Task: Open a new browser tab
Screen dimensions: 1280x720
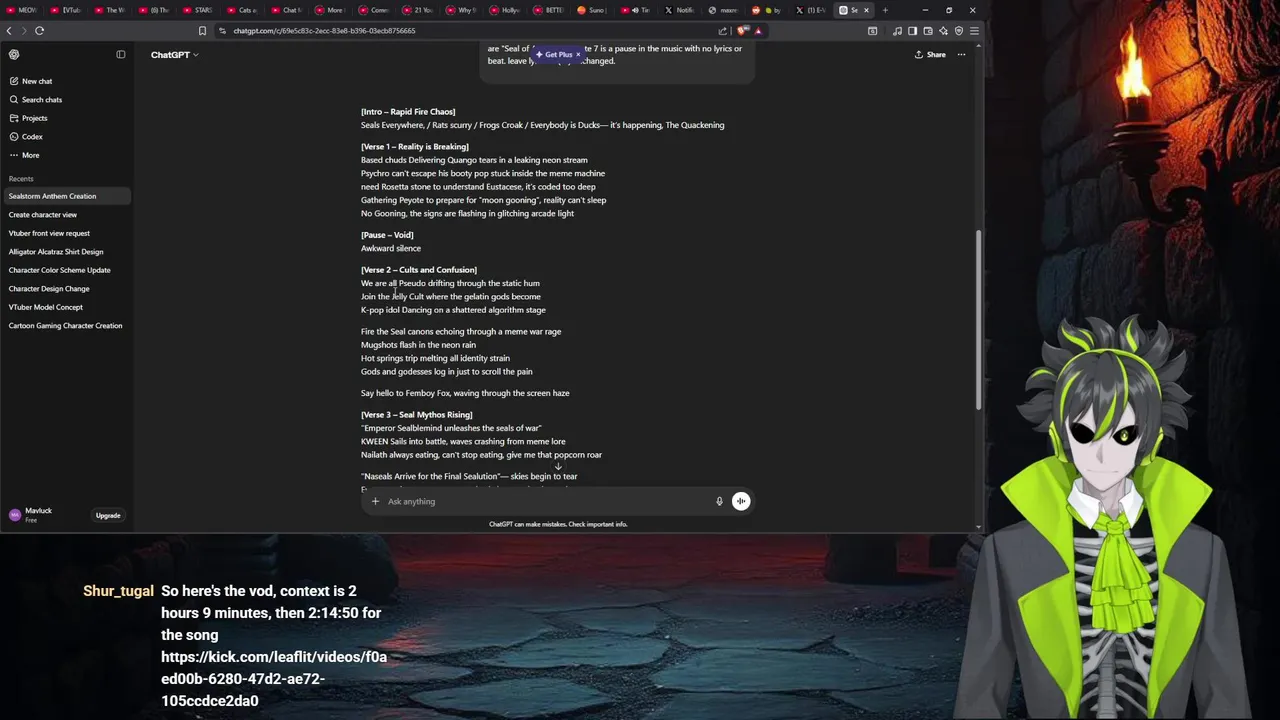Action: click(x=885, y=10)
